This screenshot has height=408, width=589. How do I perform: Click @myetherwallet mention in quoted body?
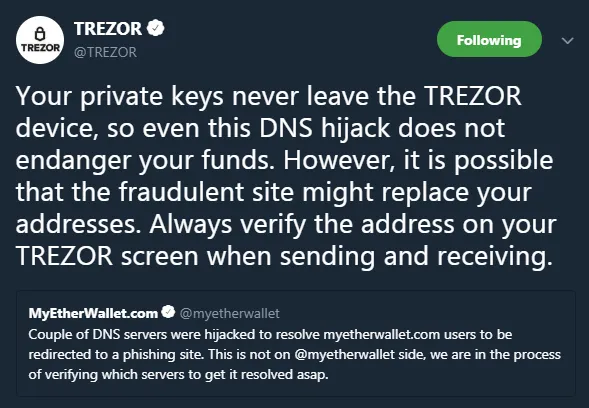click(345, 355)
